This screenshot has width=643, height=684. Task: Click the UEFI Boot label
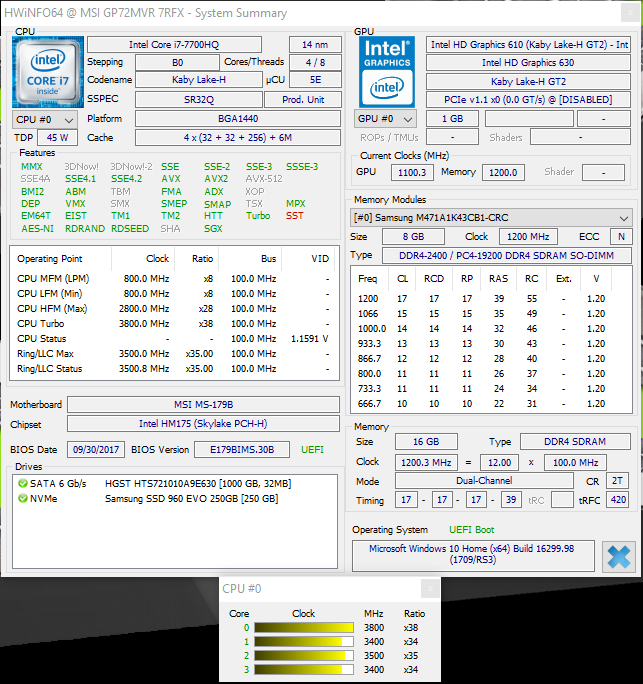(x=472, y=530)
